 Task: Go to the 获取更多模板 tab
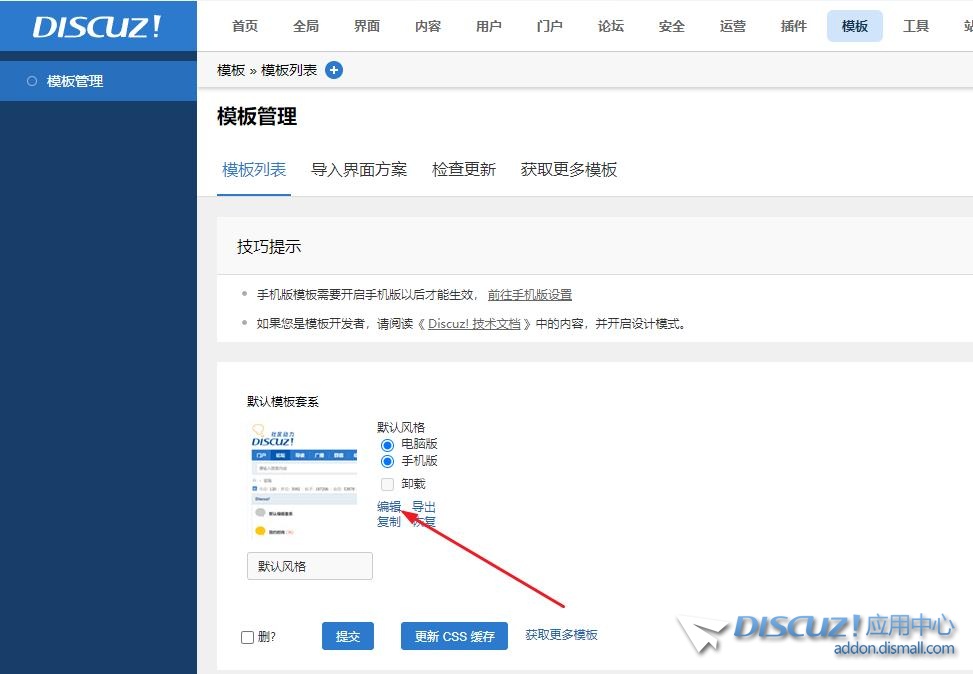(x=569, y=170)
